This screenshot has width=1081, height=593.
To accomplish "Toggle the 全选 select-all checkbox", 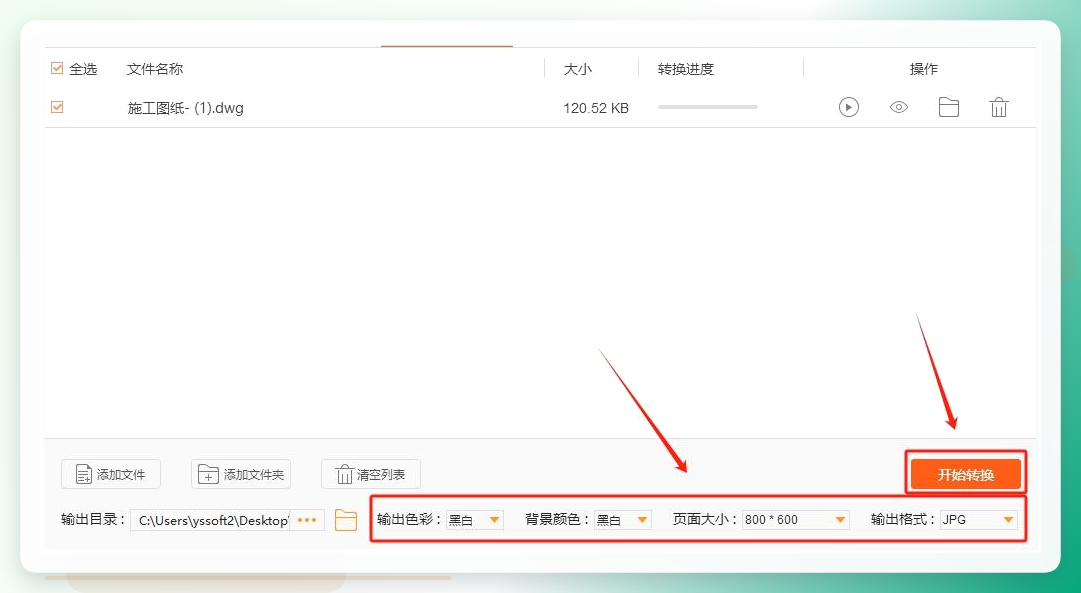I will [57, 68].
